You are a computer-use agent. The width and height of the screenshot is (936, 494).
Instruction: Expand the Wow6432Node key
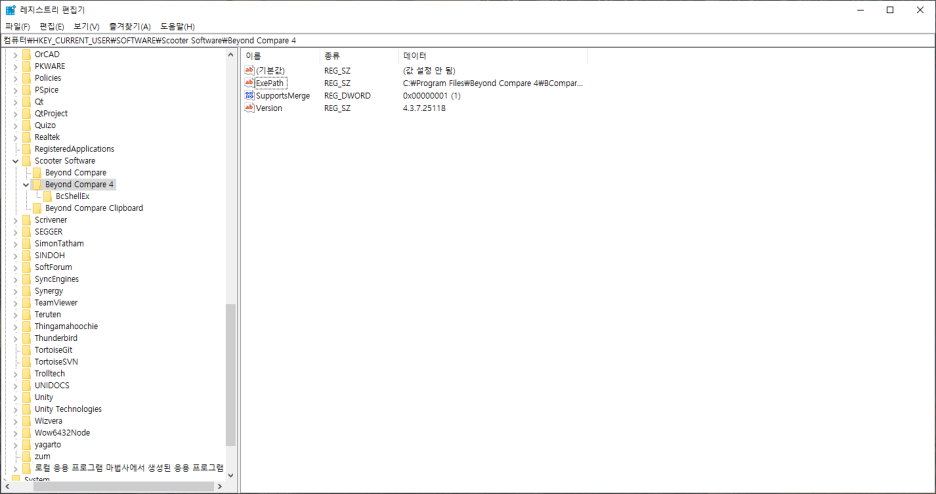pyautogui.click(x=16, y=433)
